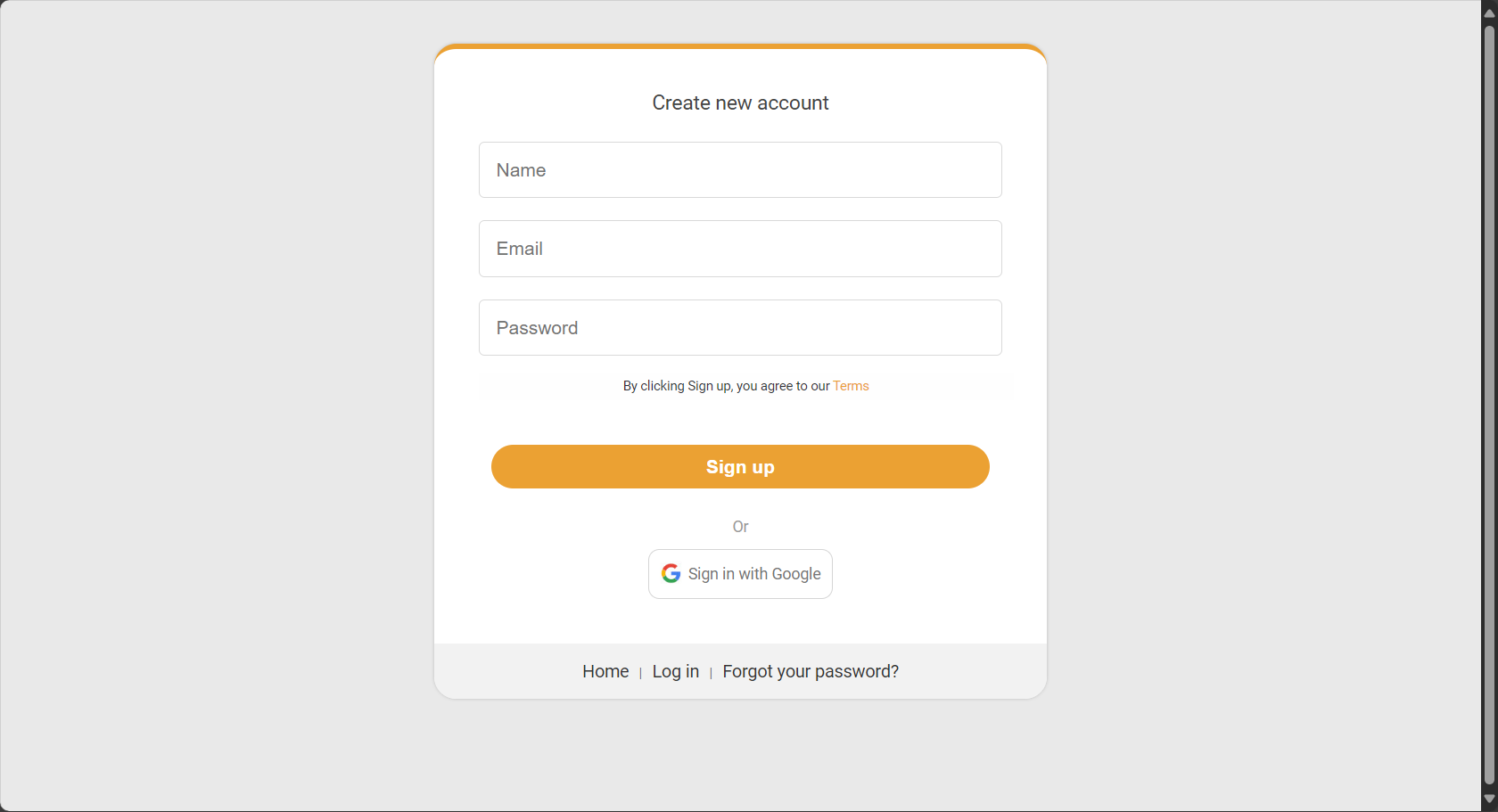Open the Log in link

point(676,671)
